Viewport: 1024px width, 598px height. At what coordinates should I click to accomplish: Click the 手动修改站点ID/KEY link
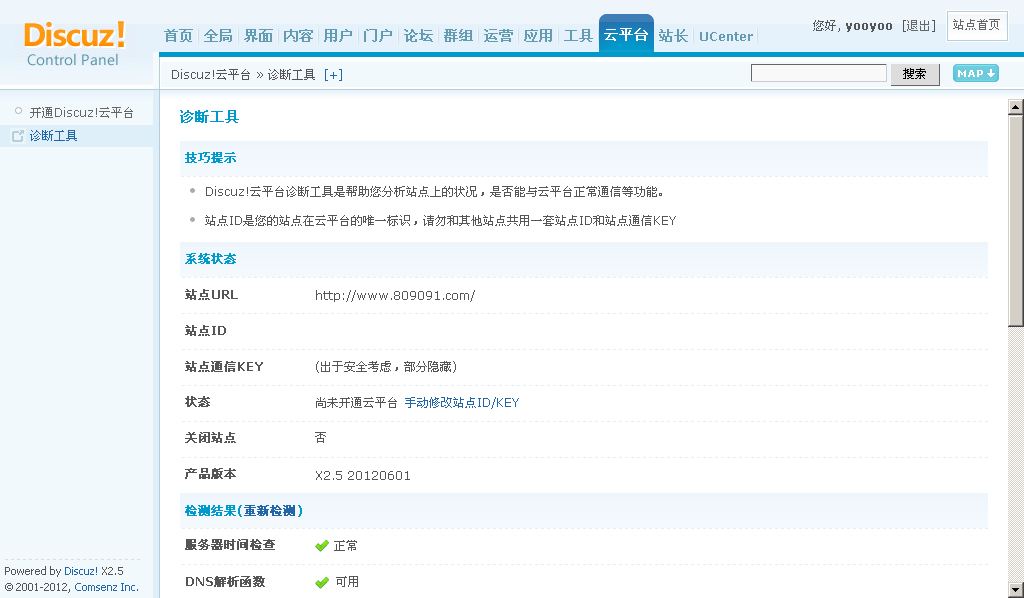[x=462, y=403]
